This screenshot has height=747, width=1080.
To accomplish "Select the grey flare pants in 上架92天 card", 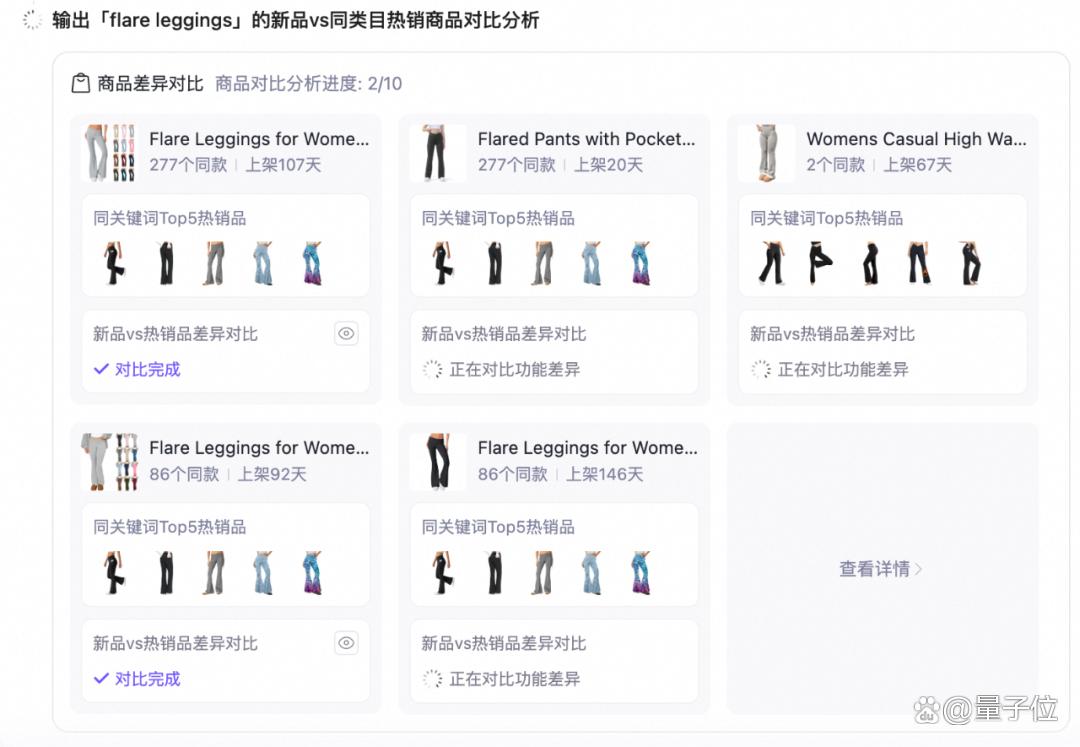I will 214,573.
